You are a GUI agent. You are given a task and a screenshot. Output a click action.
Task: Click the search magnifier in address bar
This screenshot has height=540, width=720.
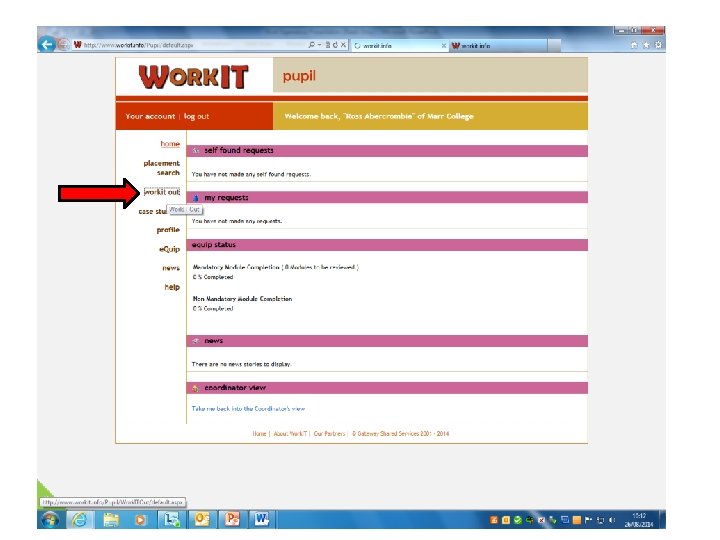click(x=311, y=45)
